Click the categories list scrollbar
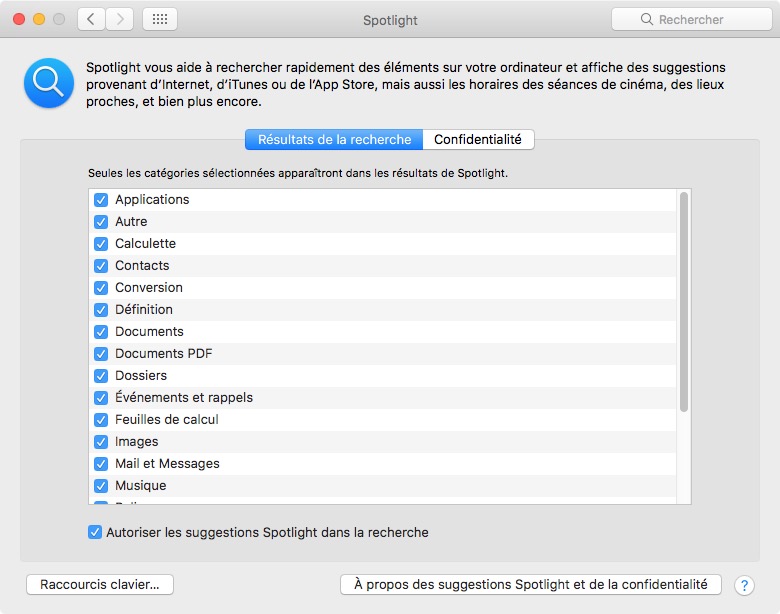Screen dimensions: 780x614 (684, 300)
